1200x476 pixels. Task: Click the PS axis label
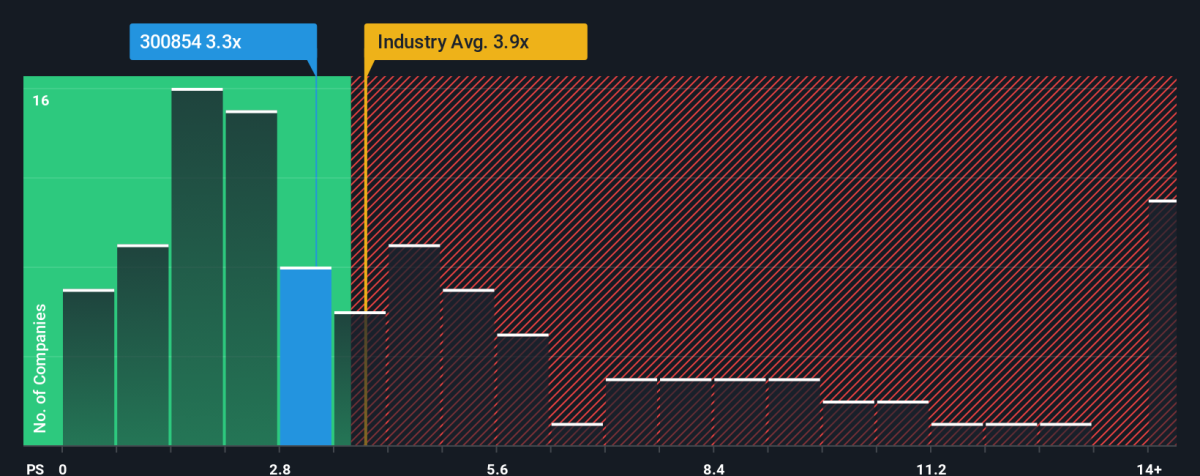click(34, 469)
